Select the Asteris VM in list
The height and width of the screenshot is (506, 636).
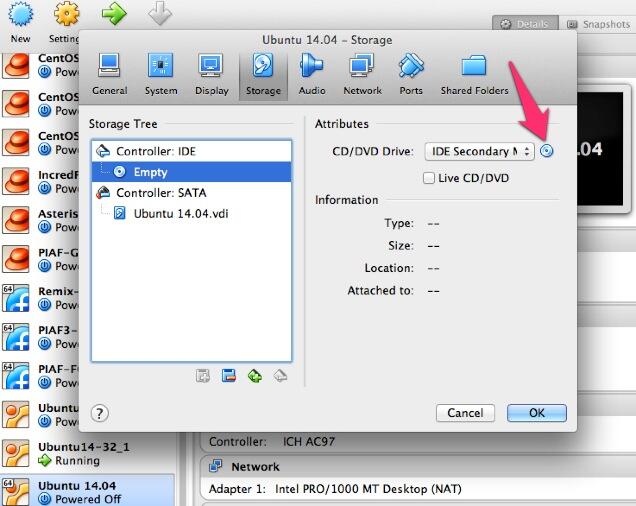40,220
